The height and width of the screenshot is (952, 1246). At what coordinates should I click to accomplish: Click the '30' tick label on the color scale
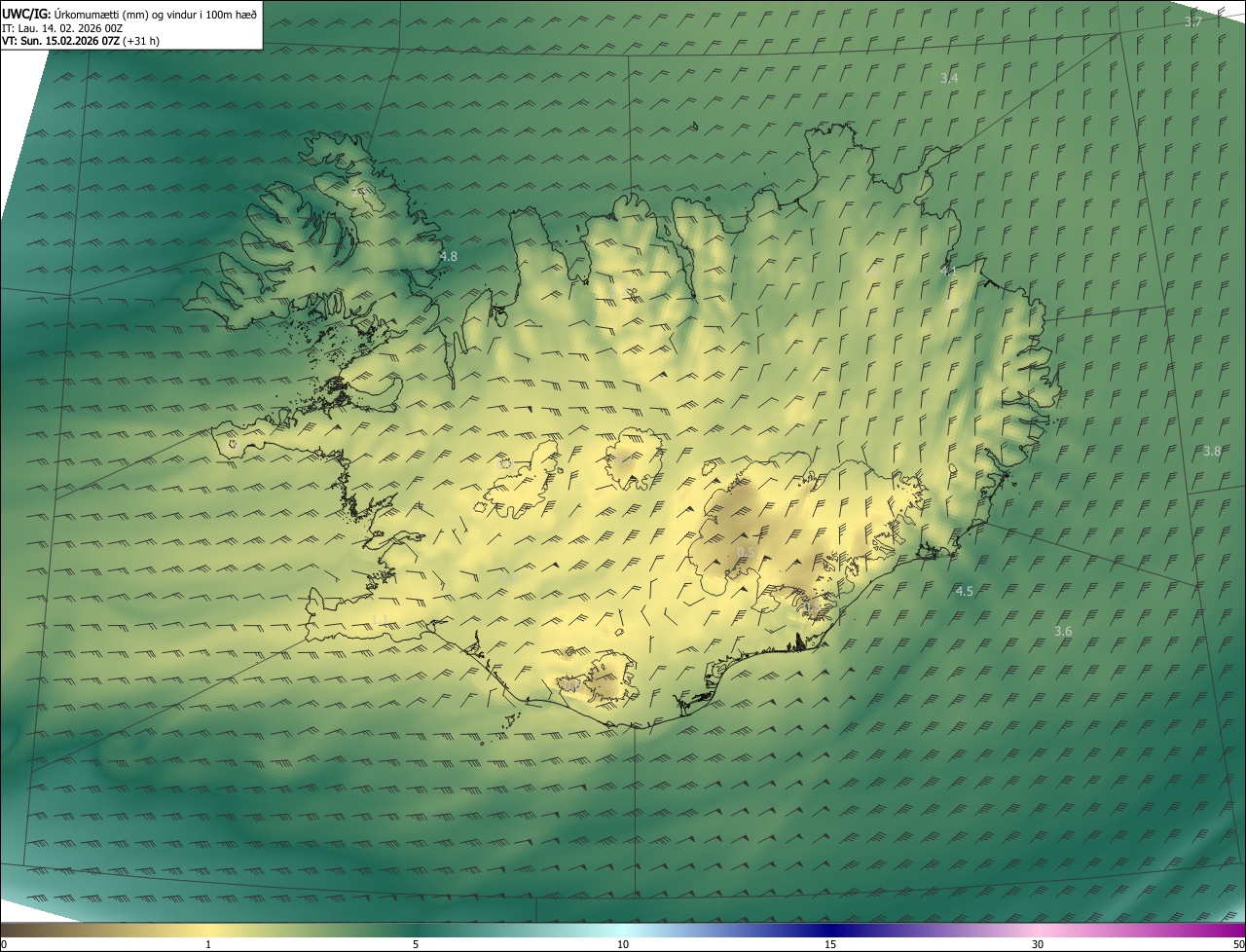click(1038, 944)
